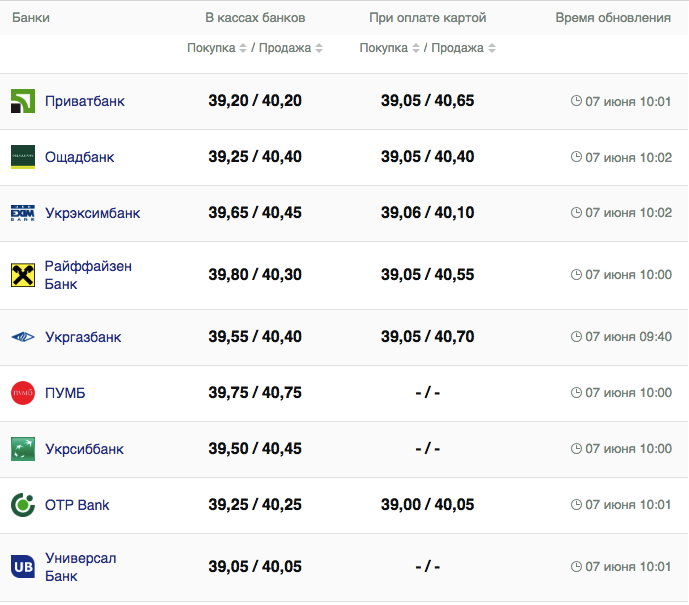Screen dimensions: 689x605
Task: Open the Ощадбанк bank page
Action: [80, 157]
